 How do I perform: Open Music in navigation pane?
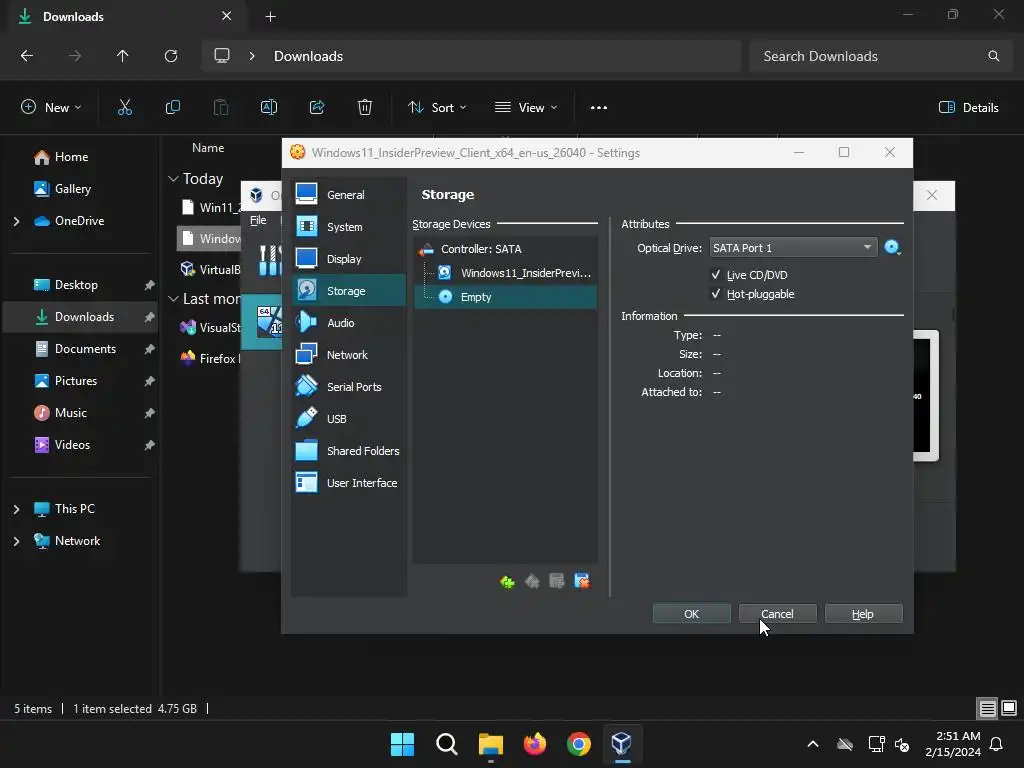(x=71, y=413)
